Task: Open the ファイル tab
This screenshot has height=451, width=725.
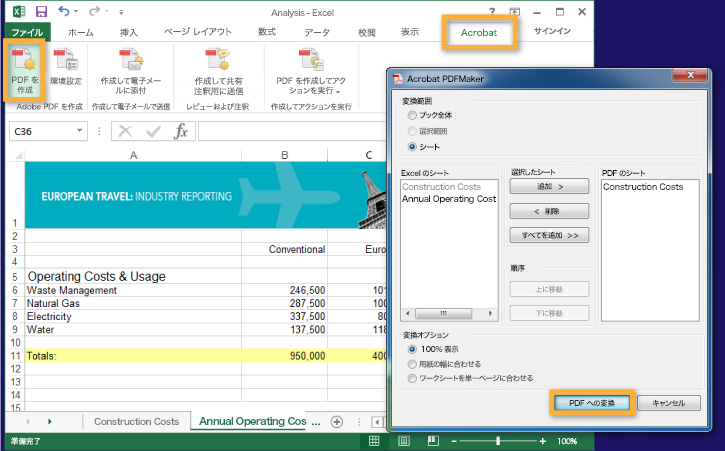Action: [27, 32]
